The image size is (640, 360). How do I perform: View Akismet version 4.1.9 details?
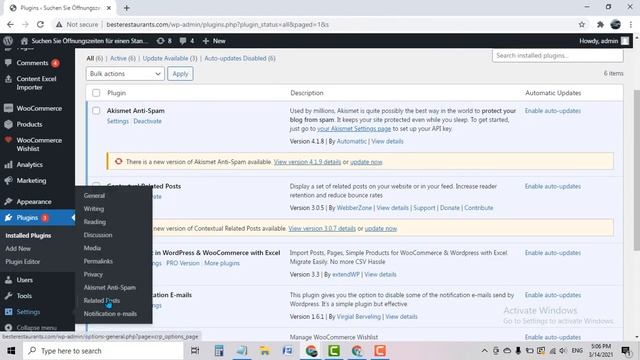point(307,162)
